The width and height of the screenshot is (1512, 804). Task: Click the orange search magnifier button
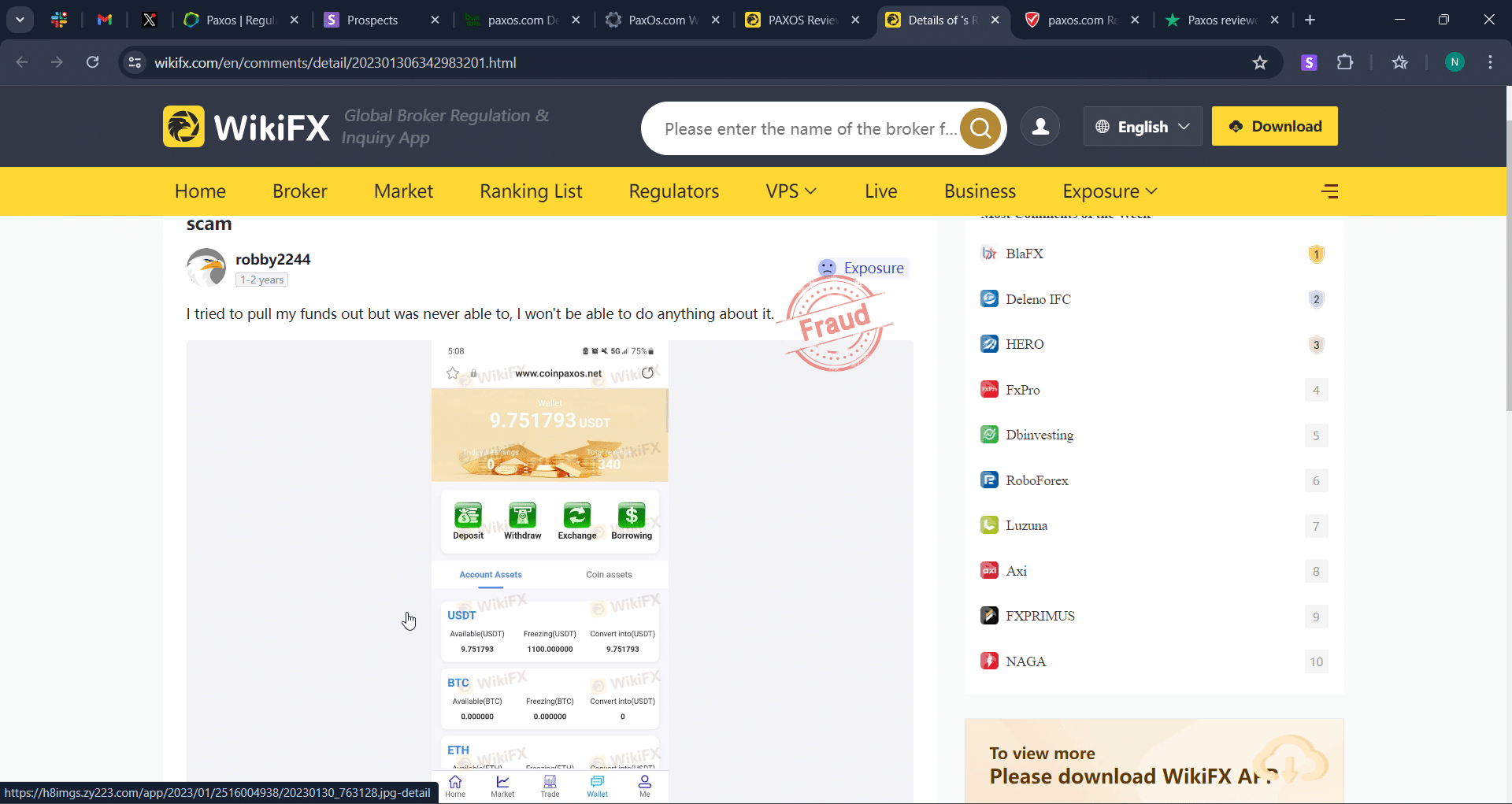pyautogui.click(x=980, y=128)
